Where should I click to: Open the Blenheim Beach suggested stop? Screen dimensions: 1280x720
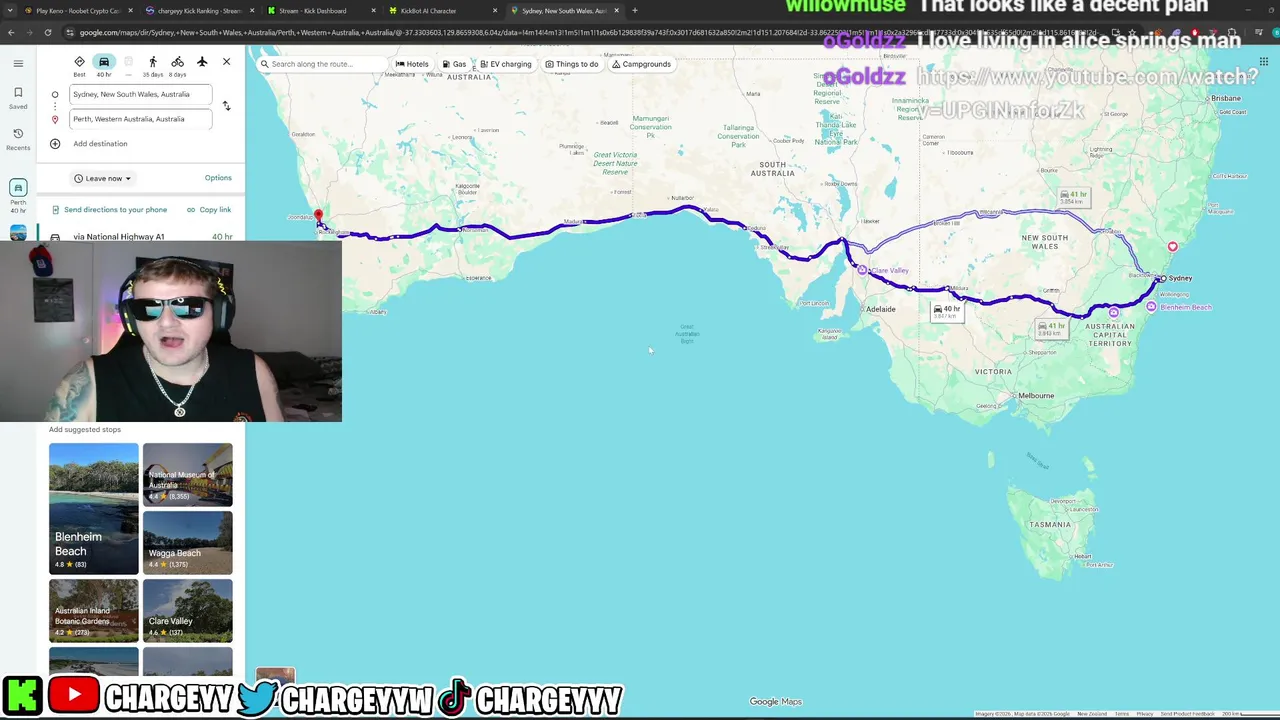[x=94, y=508]
